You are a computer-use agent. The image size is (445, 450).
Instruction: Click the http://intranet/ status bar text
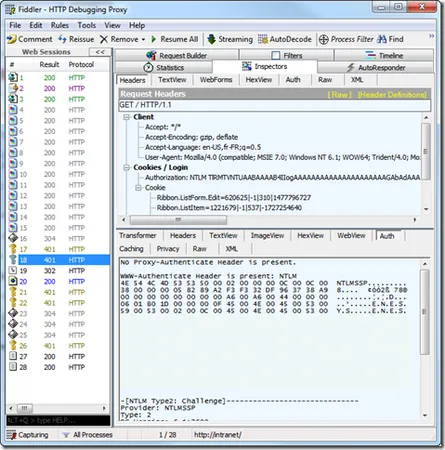(x=218, y=435)
